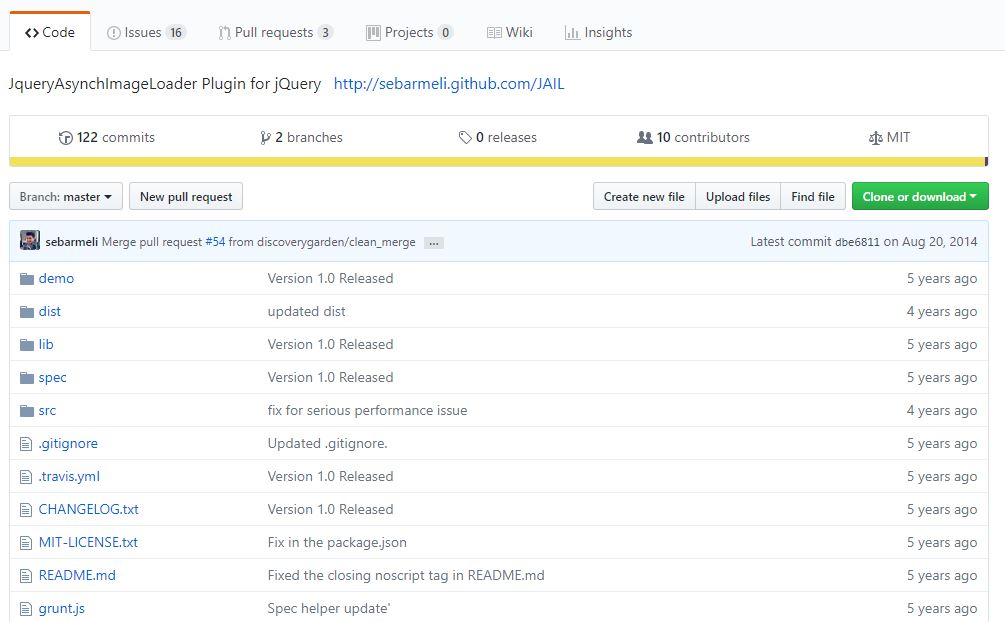Click sebarmeli's avatar thumbnail

pyautogui.click(x=30, y=241)
